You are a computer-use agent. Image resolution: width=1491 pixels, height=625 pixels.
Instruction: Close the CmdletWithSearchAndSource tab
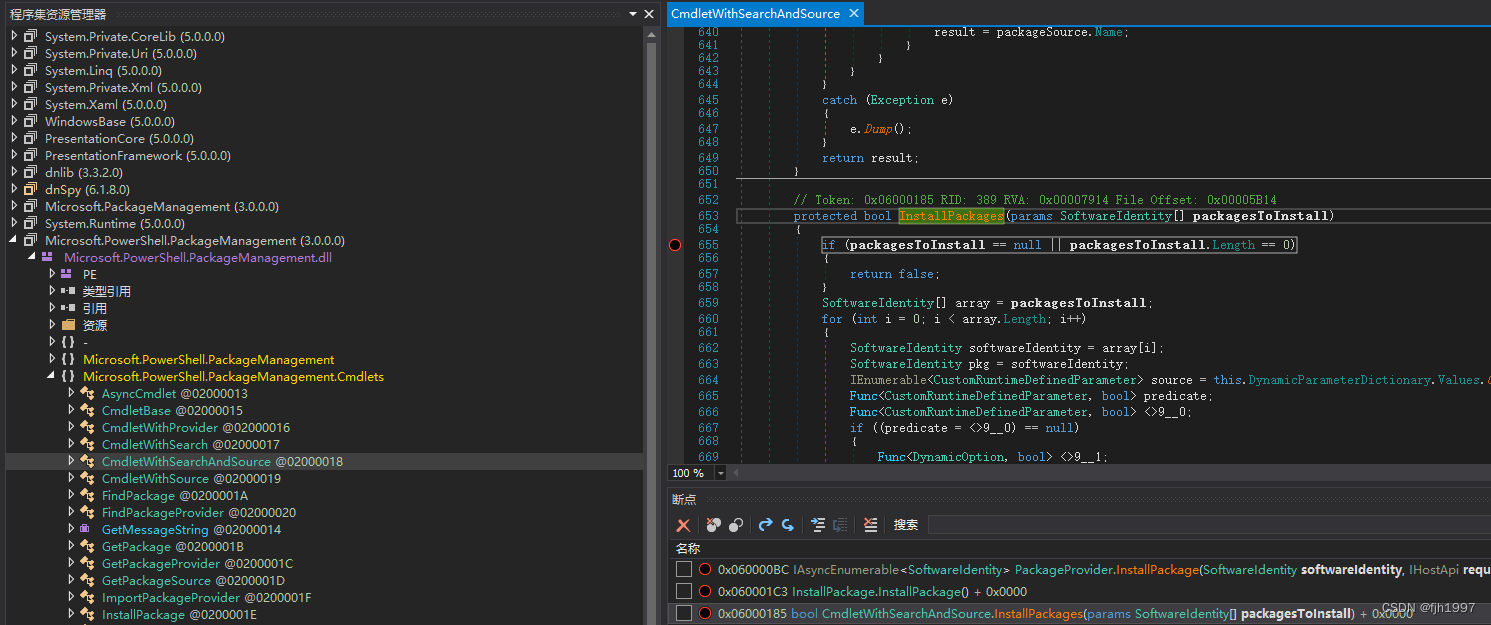[853, 13]
